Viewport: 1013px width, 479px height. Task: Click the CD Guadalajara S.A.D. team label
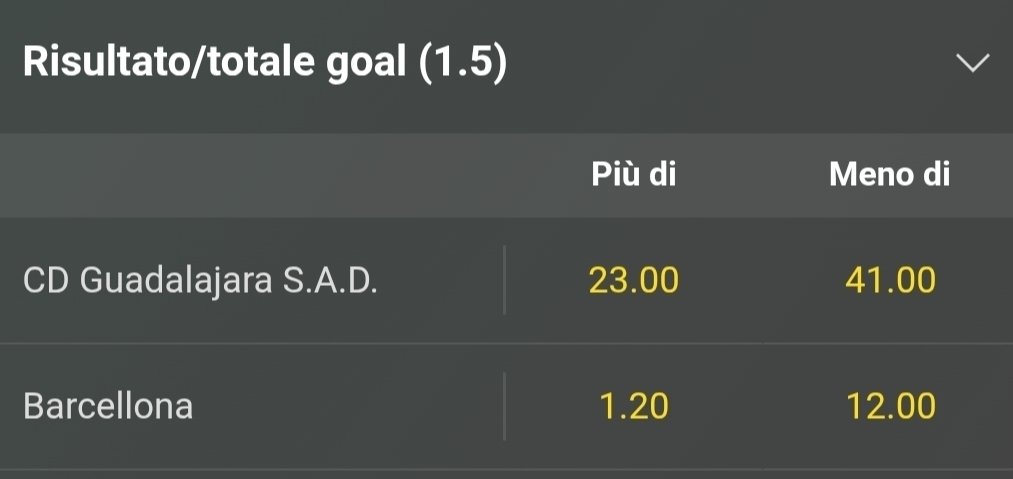pos(200,281)
